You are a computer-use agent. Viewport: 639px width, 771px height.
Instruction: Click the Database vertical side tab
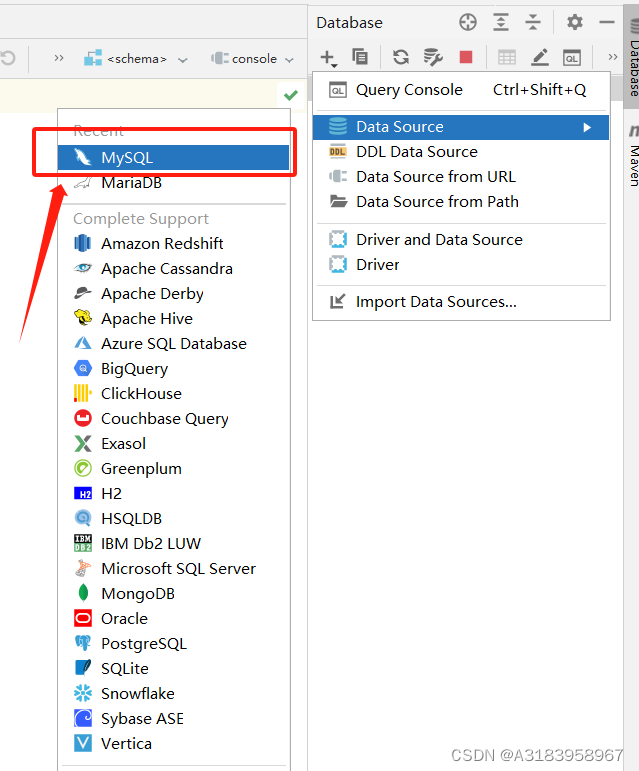(633, 57)
